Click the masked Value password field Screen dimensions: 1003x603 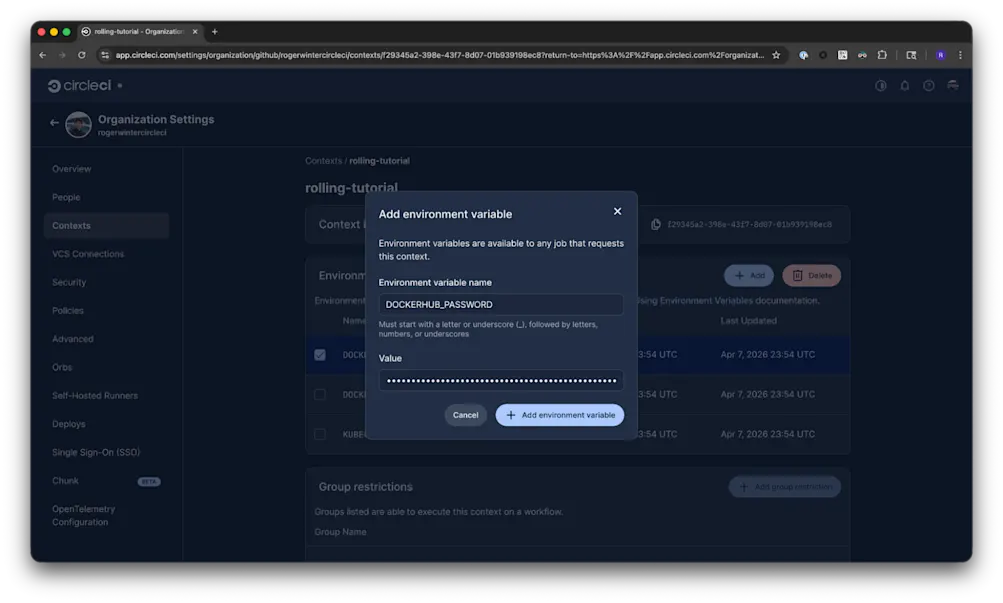(500, 380)
